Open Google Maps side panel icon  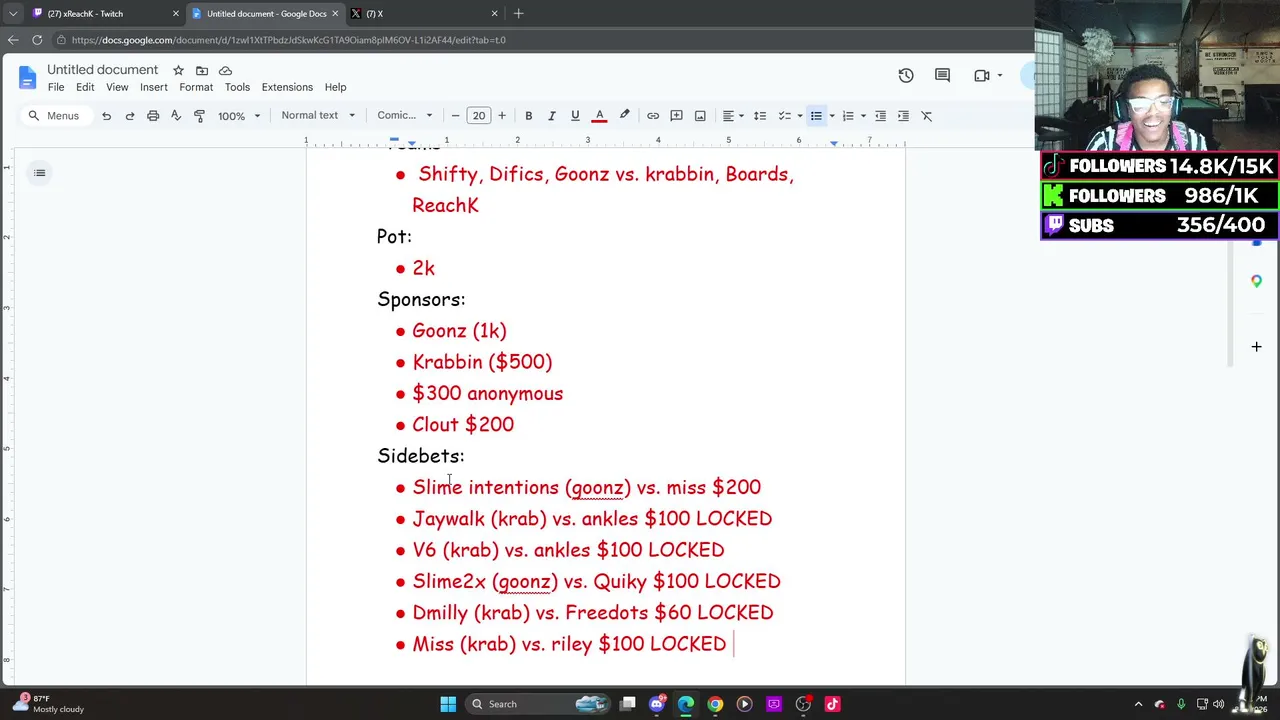pyautogui.click(x=1257, y=282)
